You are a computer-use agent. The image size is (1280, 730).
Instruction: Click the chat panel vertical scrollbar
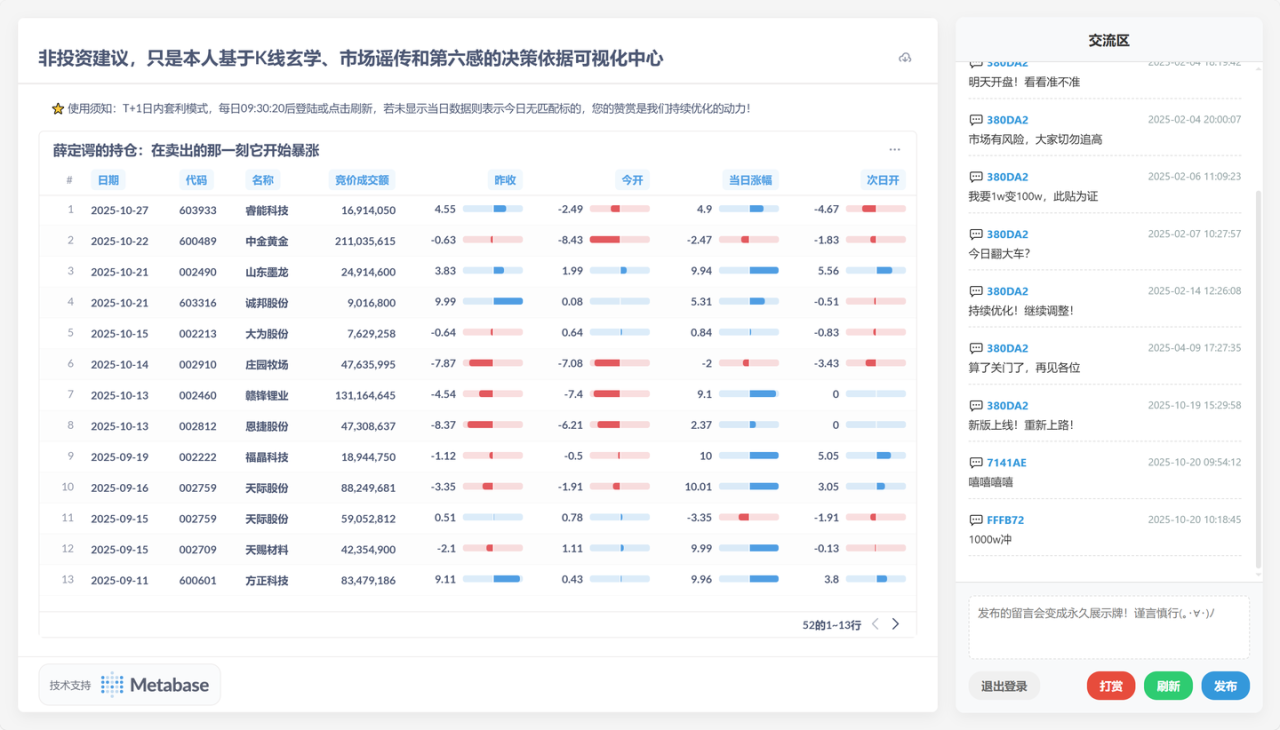[x=1258, y=380]
